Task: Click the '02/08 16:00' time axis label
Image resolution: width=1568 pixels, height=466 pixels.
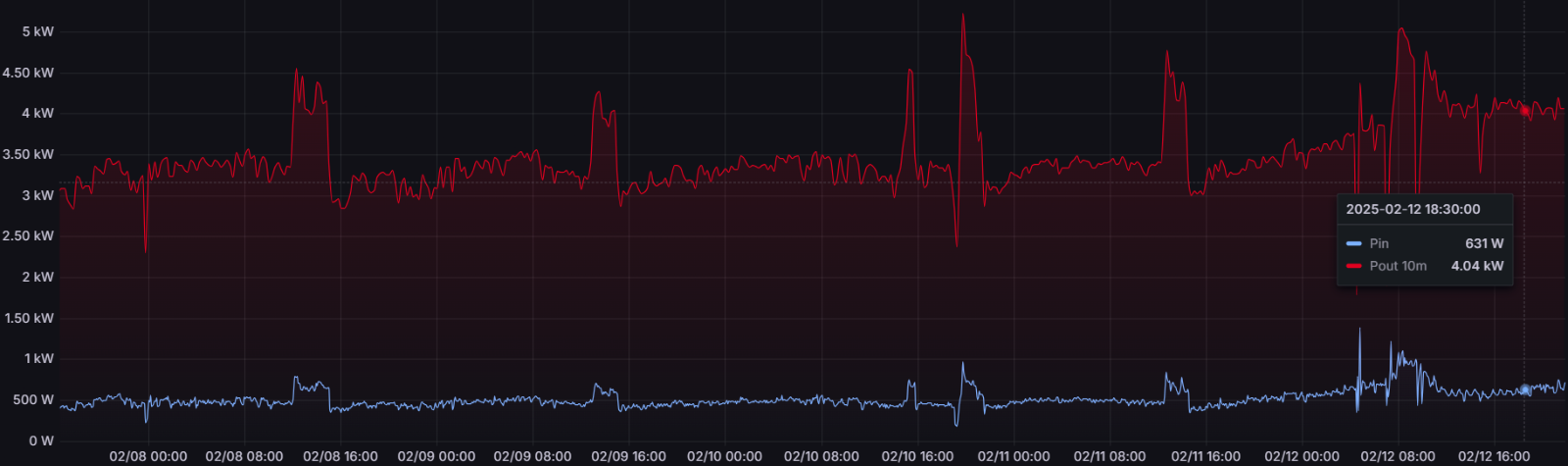Action: click(x=340, y=456)
